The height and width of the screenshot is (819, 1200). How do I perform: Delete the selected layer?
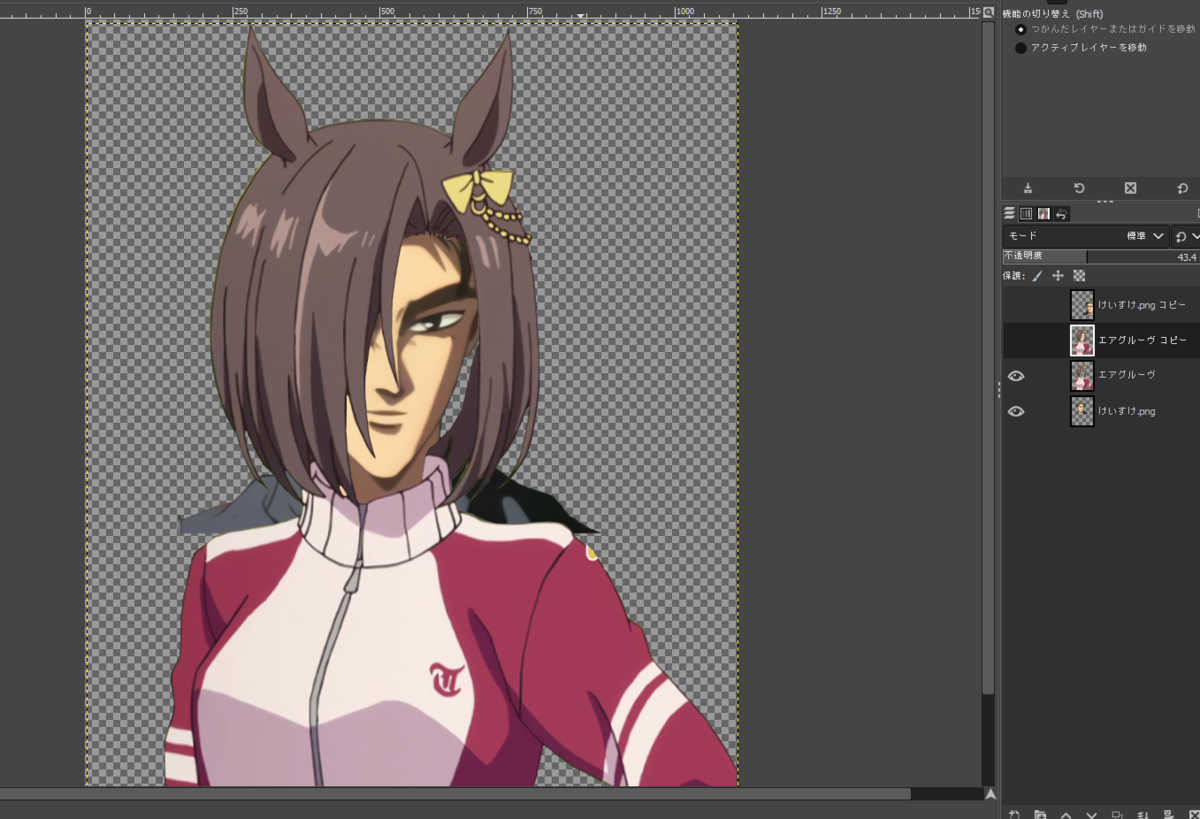pos(1193,814)
